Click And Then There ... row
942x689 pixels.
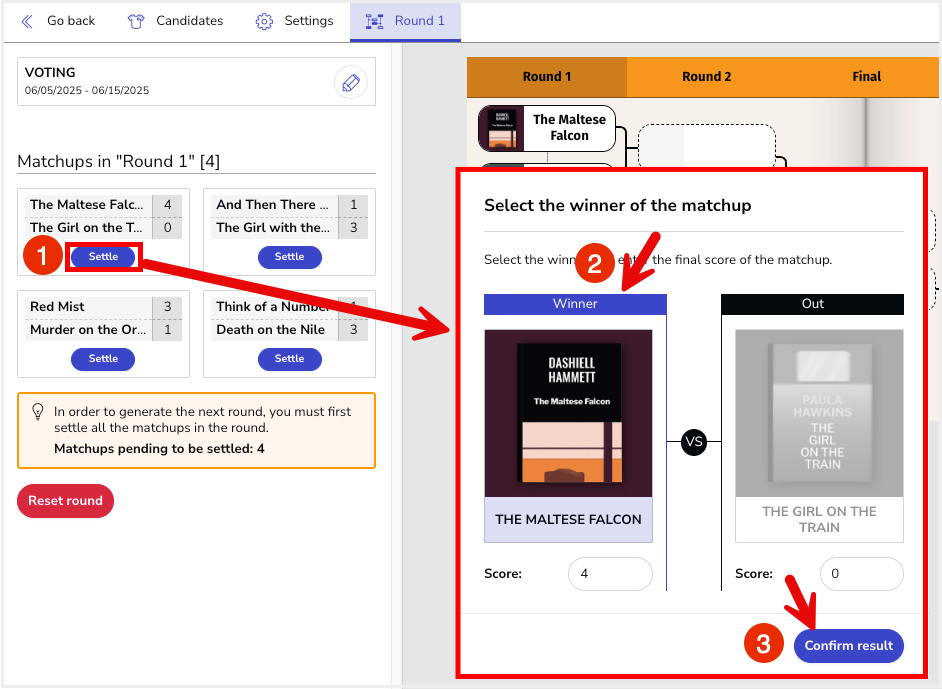[292, 205]
